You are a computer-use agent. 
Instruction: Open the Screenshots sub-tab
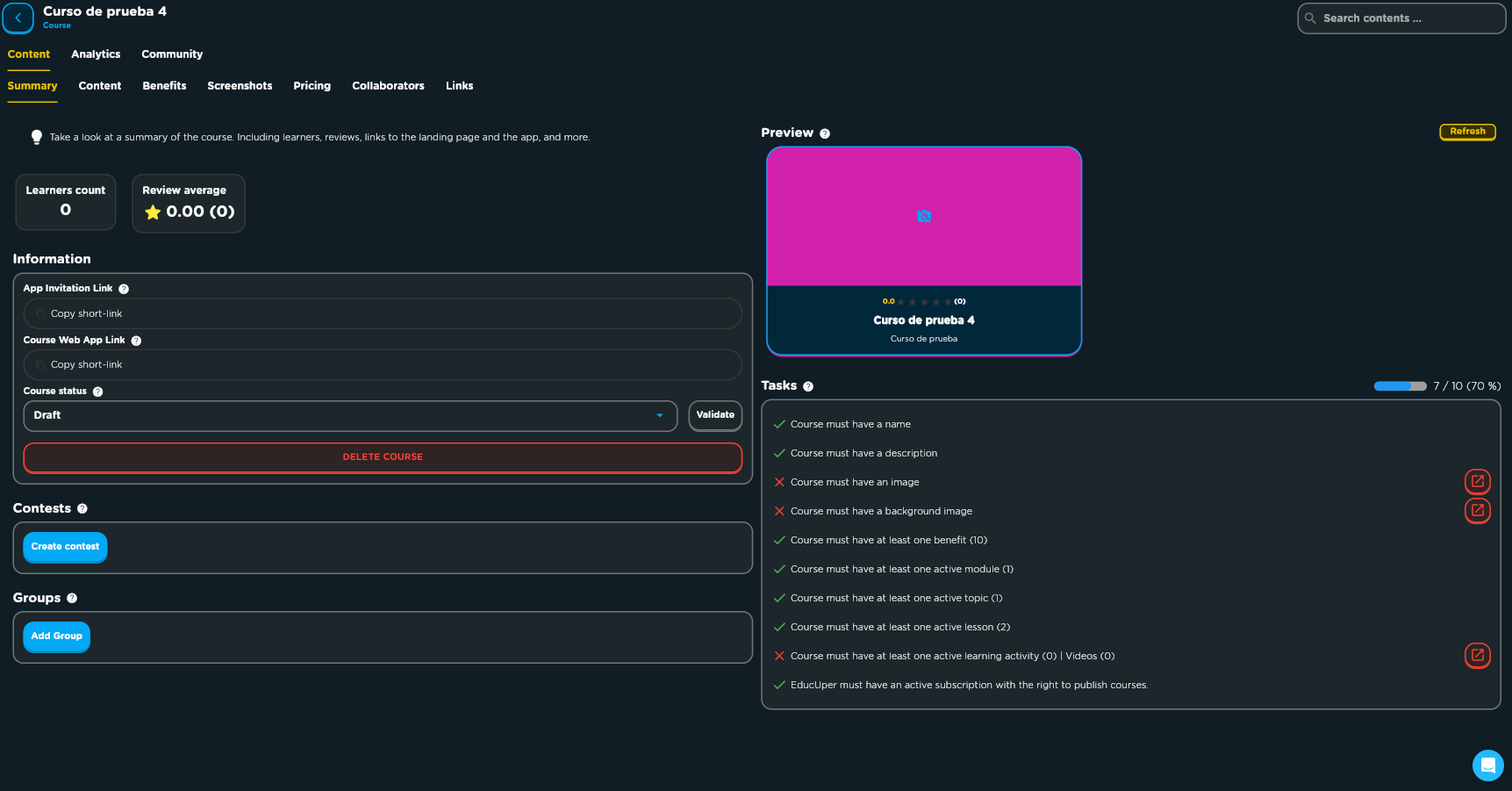(240, 86)
